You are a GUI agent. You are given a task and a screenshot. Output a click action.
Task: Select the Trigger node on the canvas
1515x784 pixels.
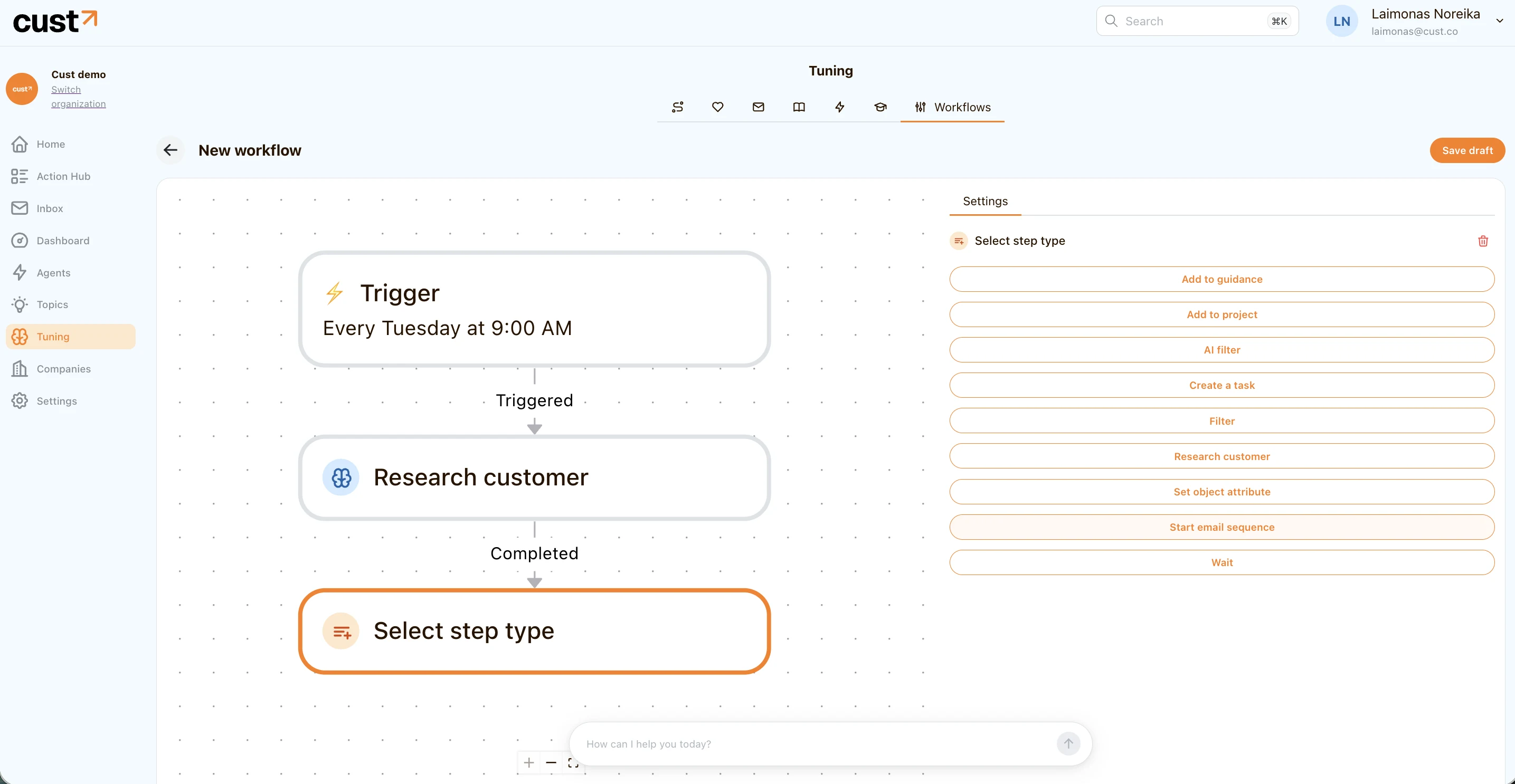[534, 309]
